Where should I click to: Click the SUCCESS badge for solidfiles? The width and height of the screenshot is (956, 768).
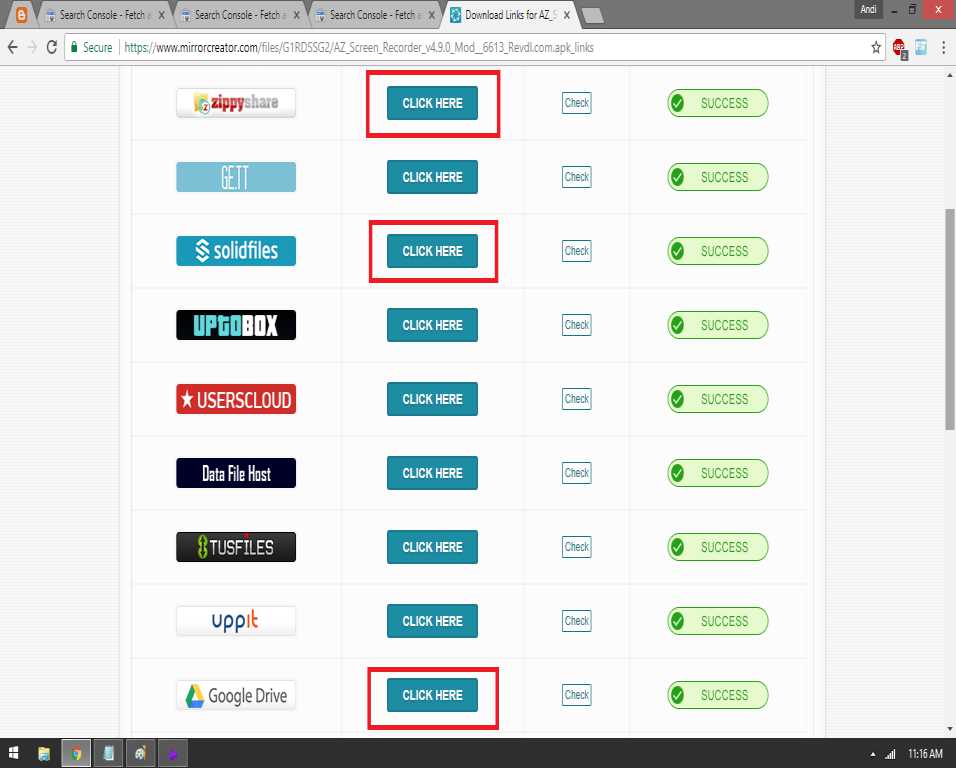[x=718, y=251]
